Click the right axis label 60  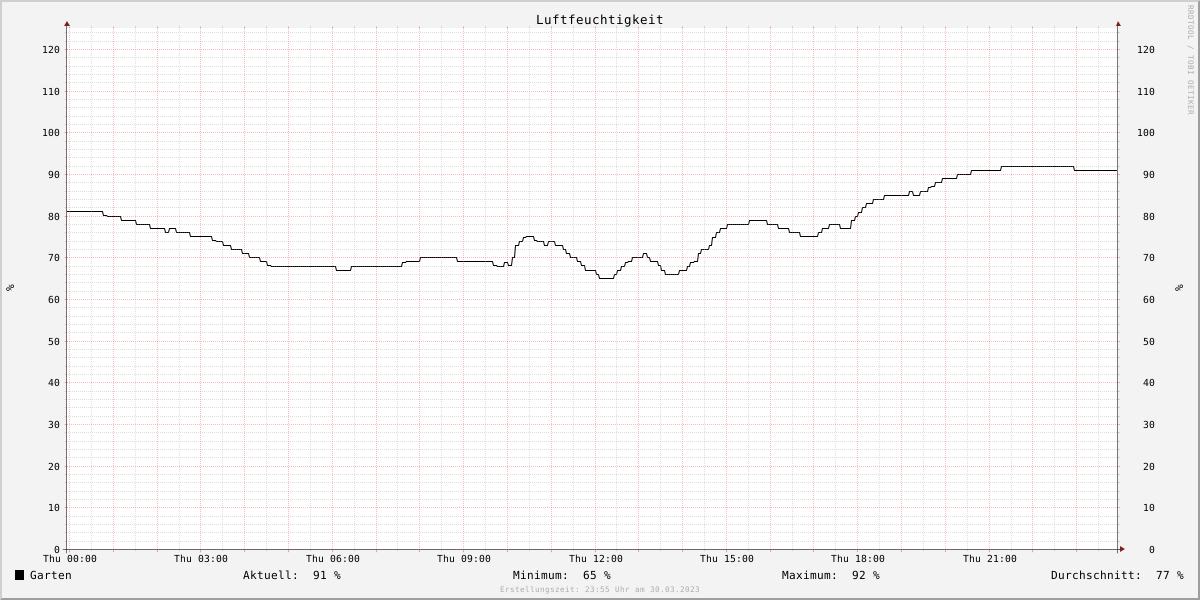click(1149, 300)
